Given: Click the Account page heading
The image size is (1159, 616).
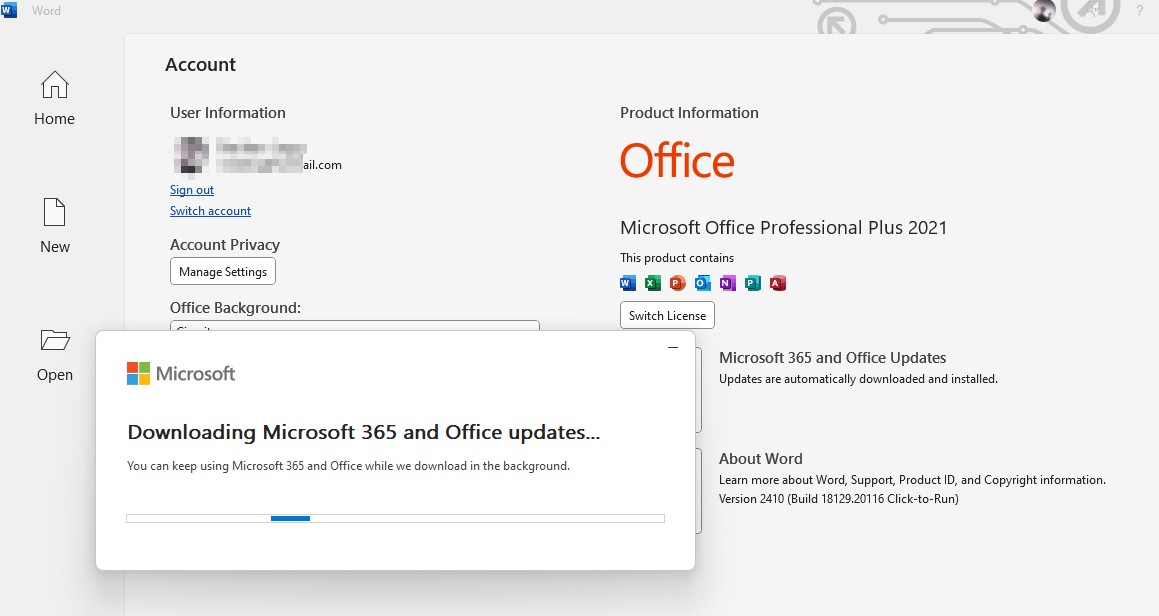Looking at the screenshot, I should 200,64.
